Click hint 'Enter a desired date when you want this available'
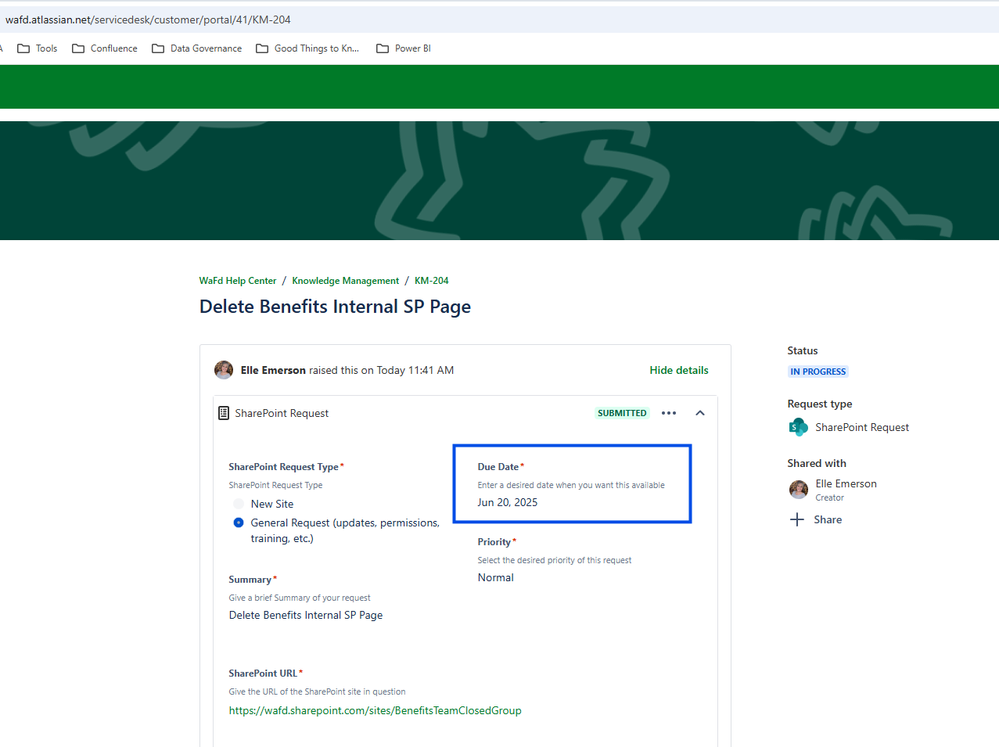 (571, 485)
